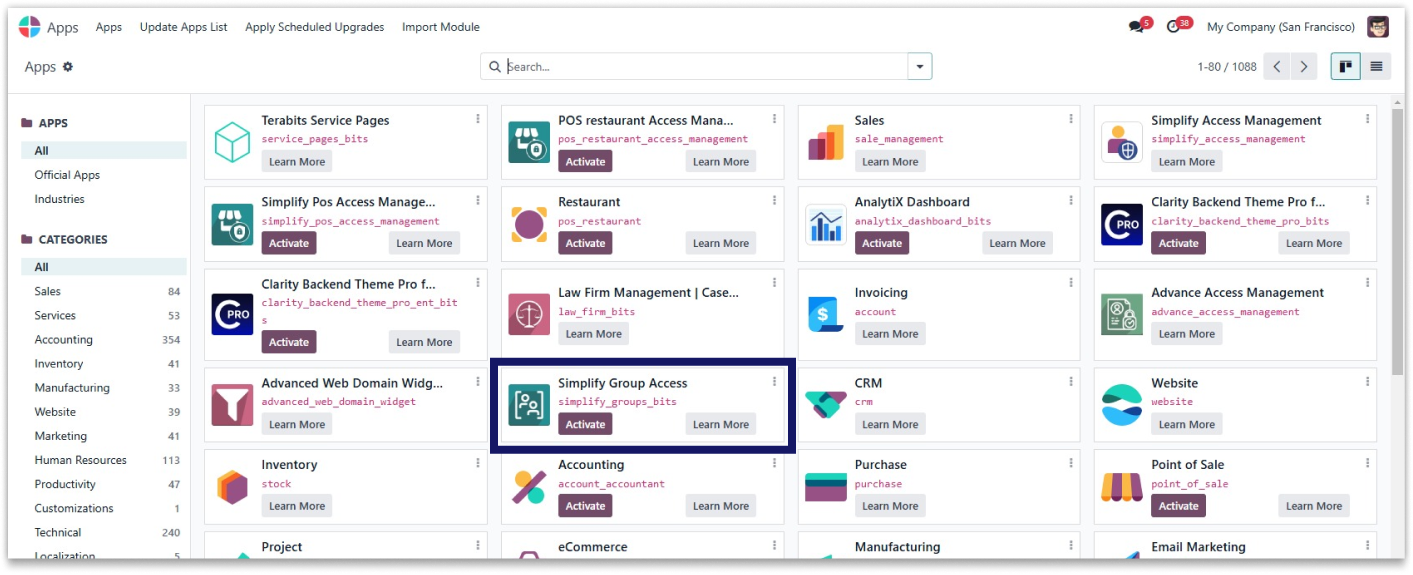This screenshot has height=575, width=1413.
Task: Open kebab menu on Inventory card
Action: click(478, 464)
